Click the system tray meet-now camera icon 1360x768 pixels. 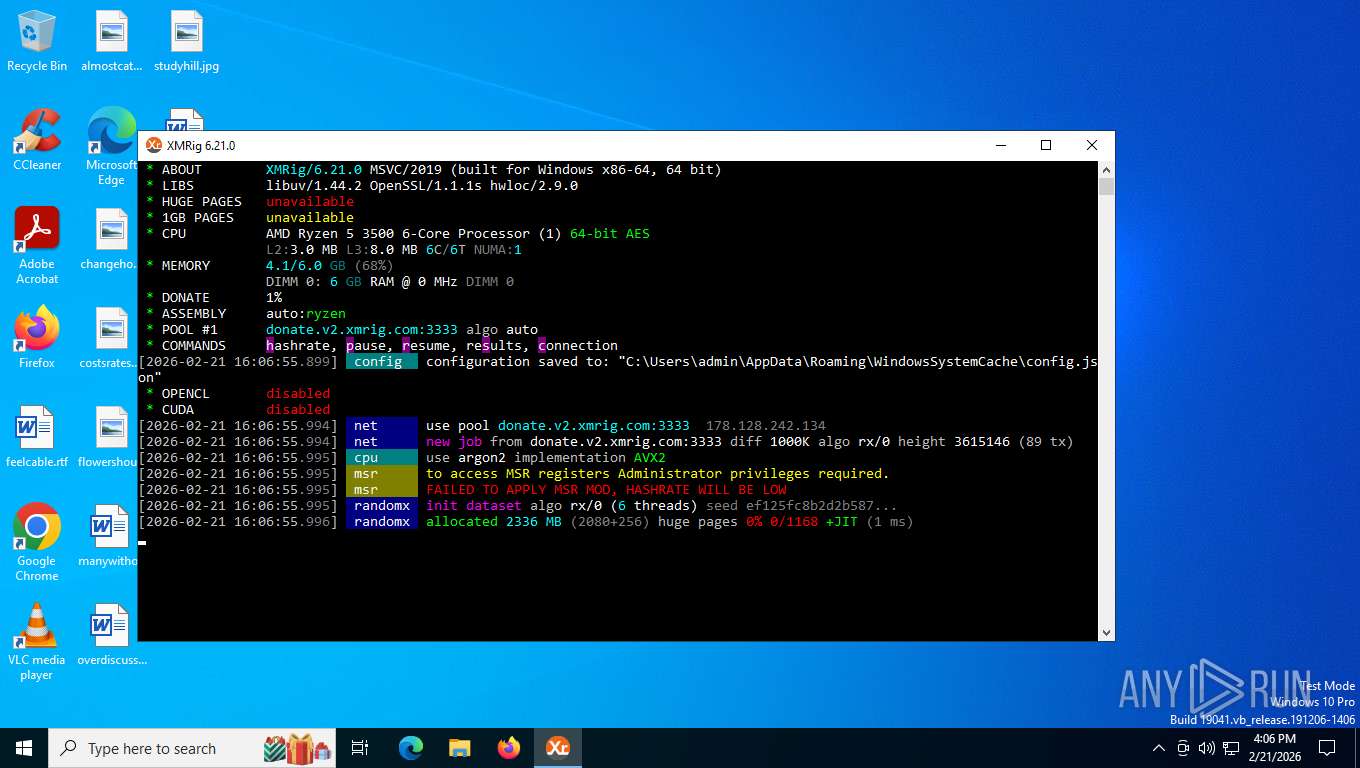[1183, 748]
